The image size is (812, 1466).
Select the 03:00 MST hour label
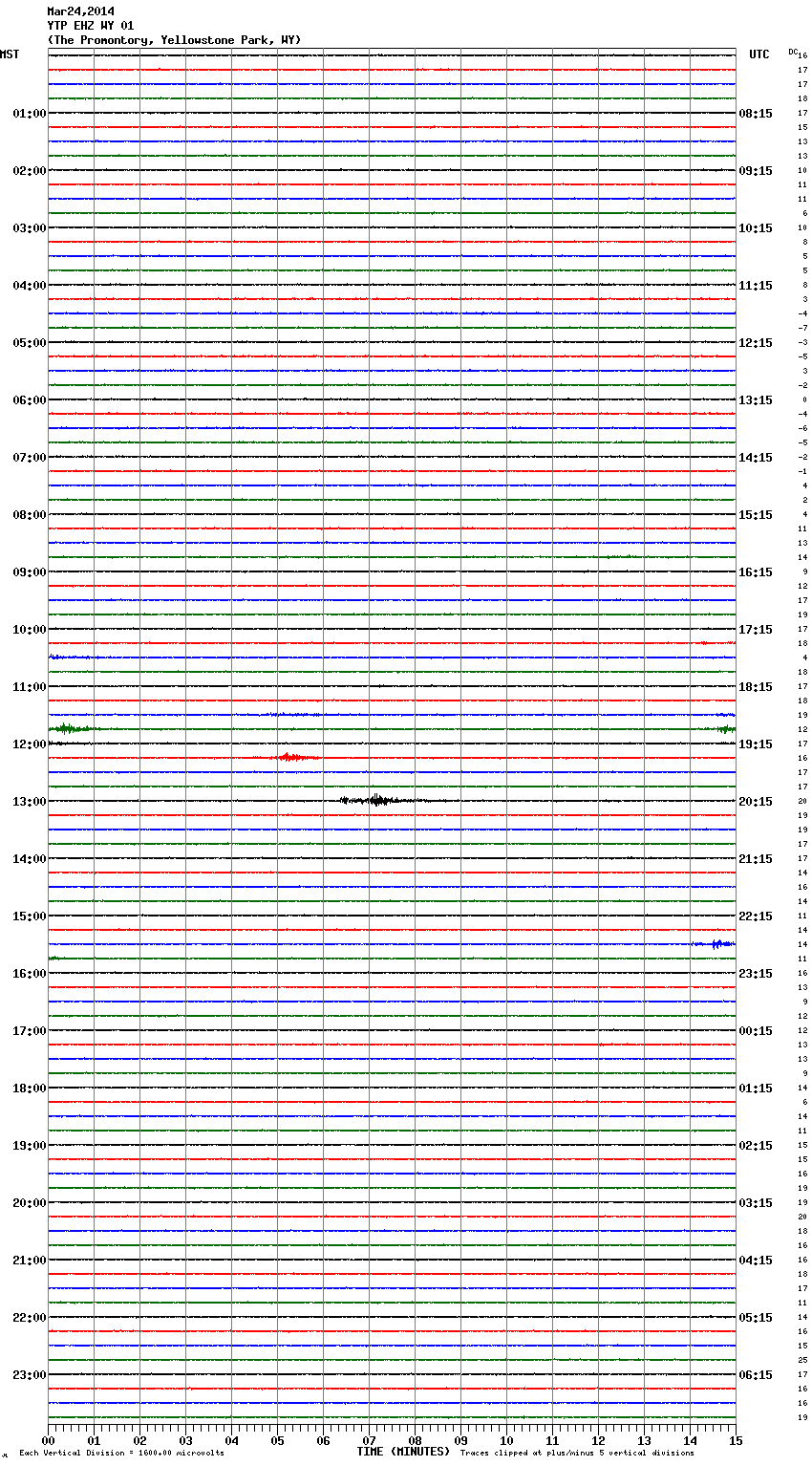click(29, 228)
